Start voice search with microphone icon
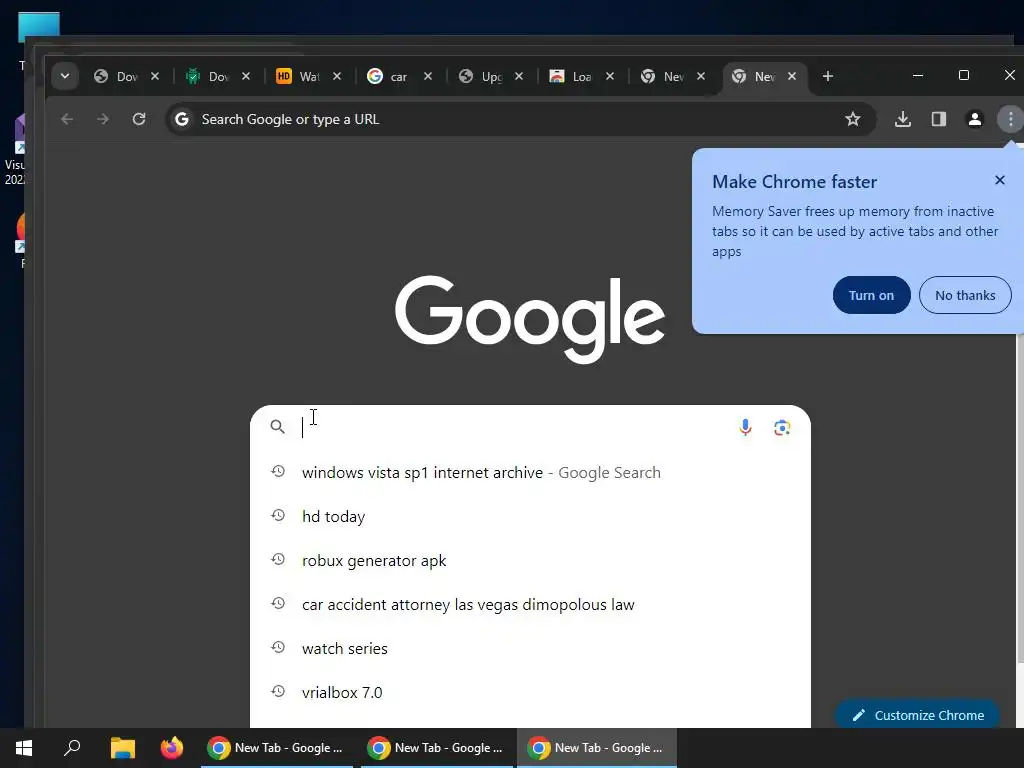 coord(745,427)
